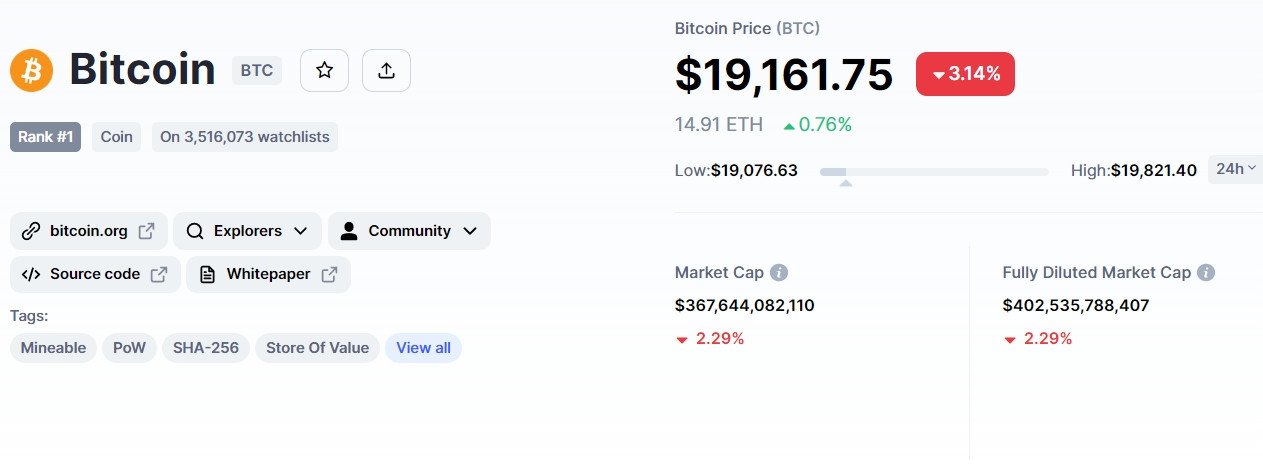Click the Source code brackets icon
1263x470 pixels.
point(31,274)
